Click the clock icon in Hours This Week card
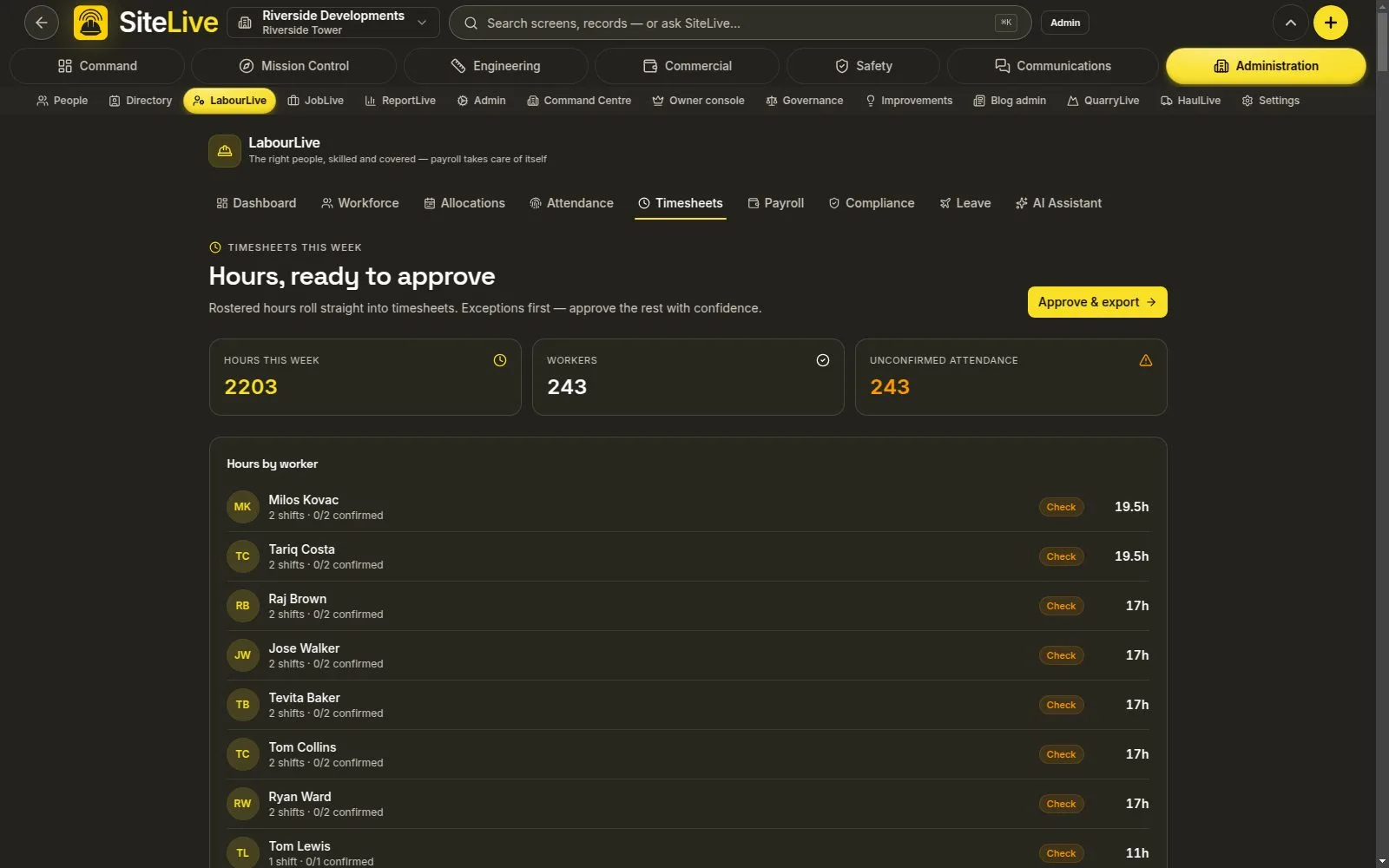This screenshot has width=1389, height=868. coord(500,360)
